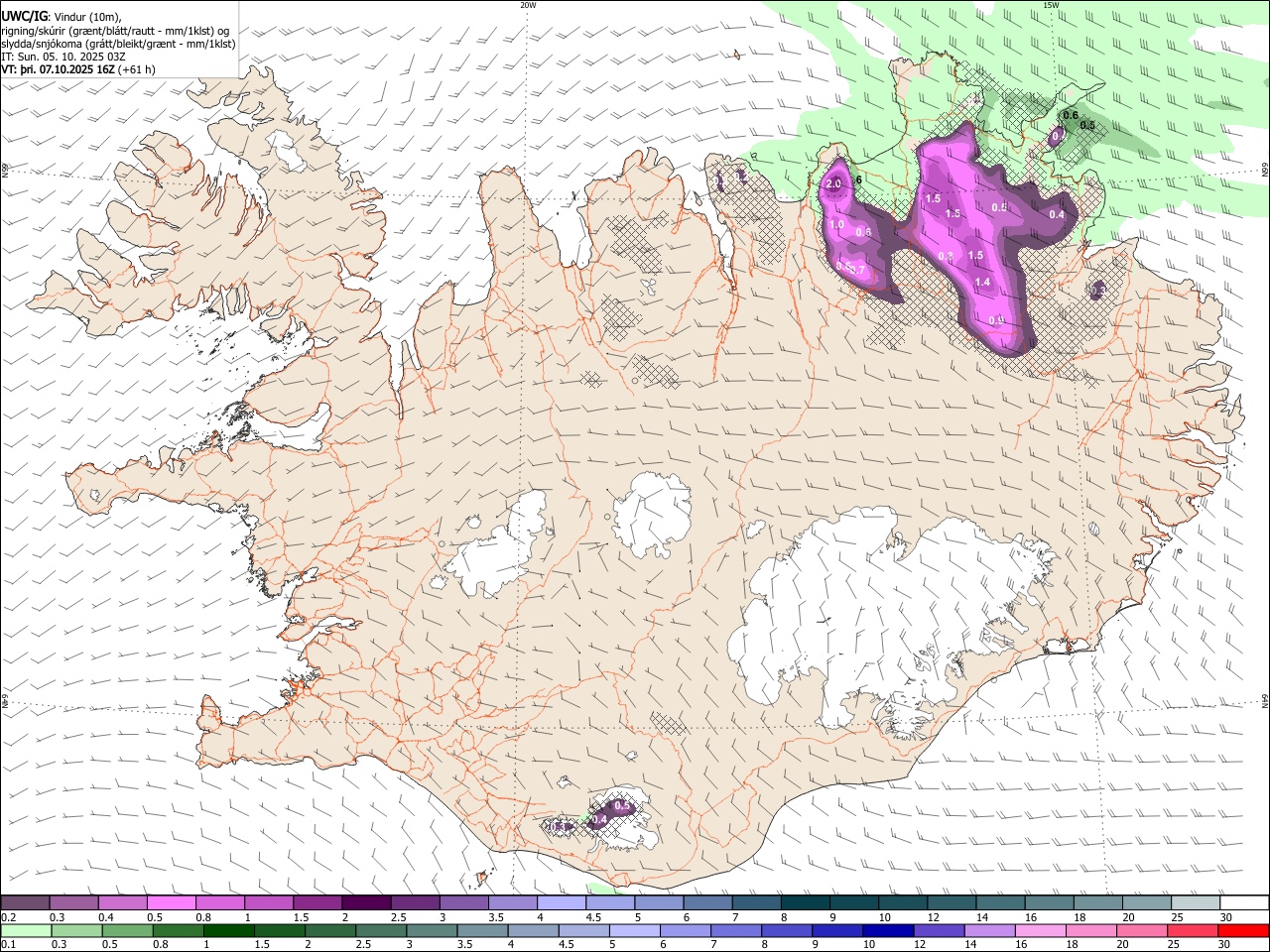Select the white 30 mm snow swatch
The image size is (1270, 952).
tap(1243, 903)
